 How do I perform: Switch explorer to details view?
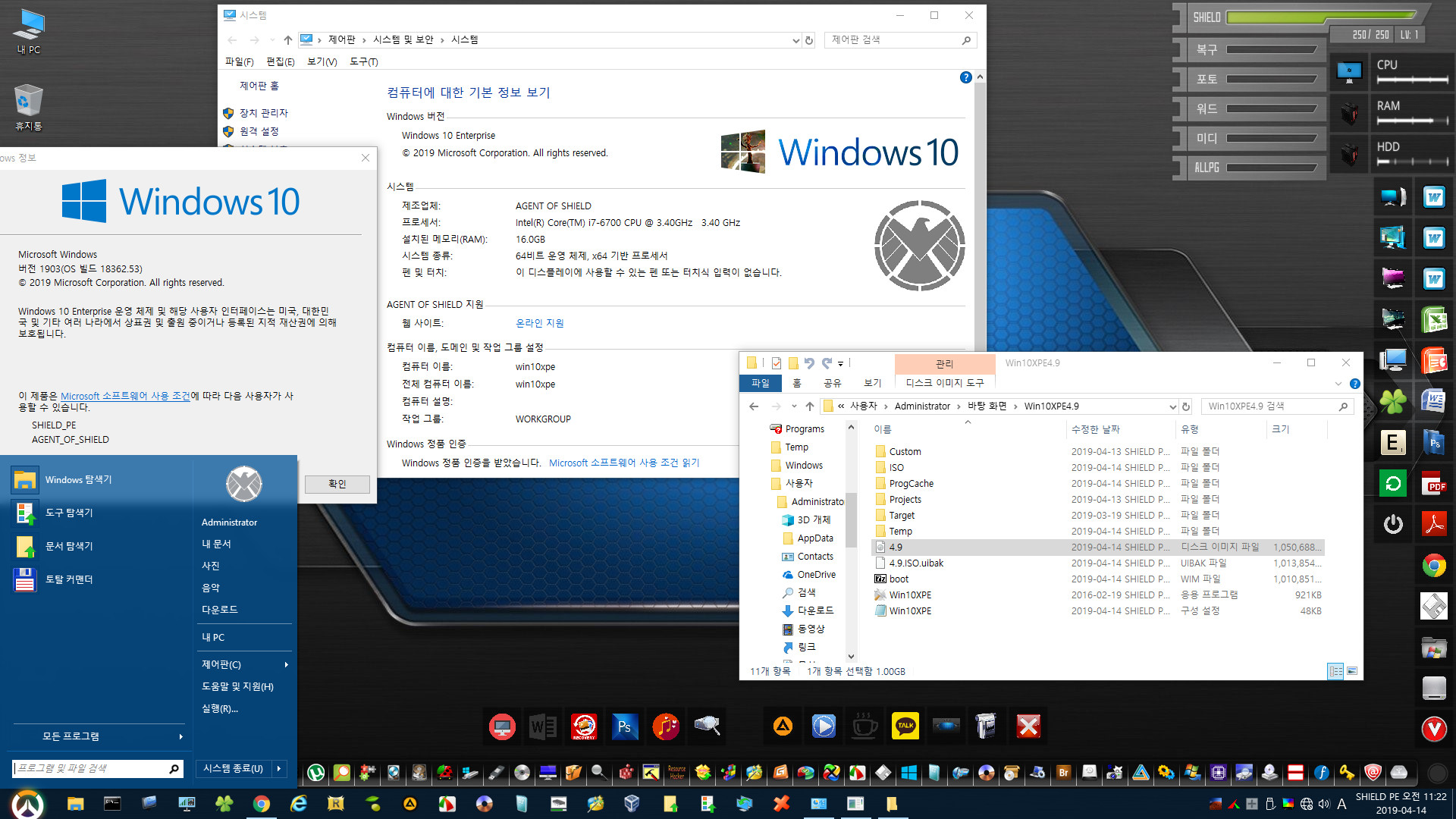tap(1335, 671)
